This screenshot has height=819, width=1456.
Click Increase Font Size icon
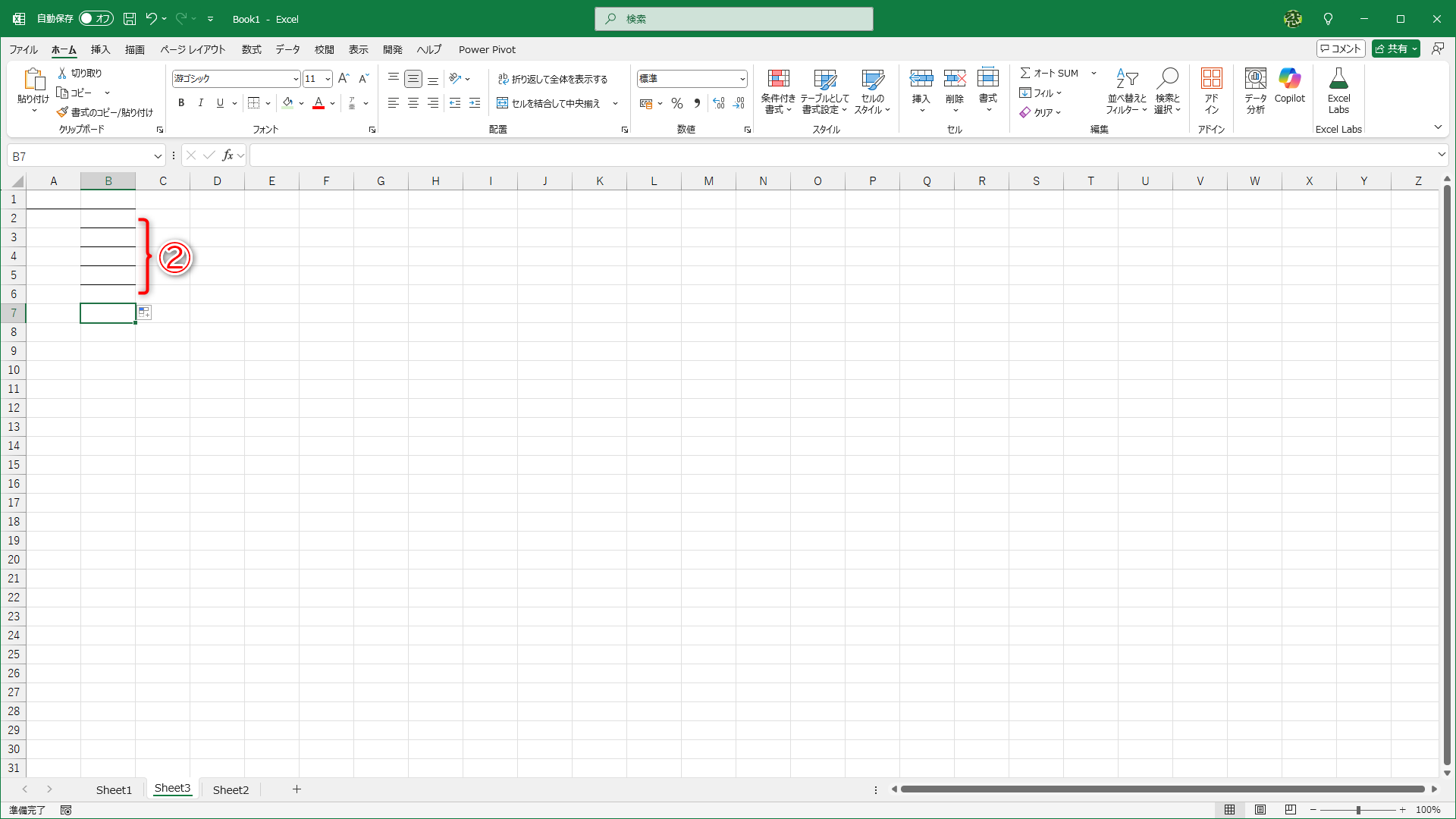pos(344,78)
